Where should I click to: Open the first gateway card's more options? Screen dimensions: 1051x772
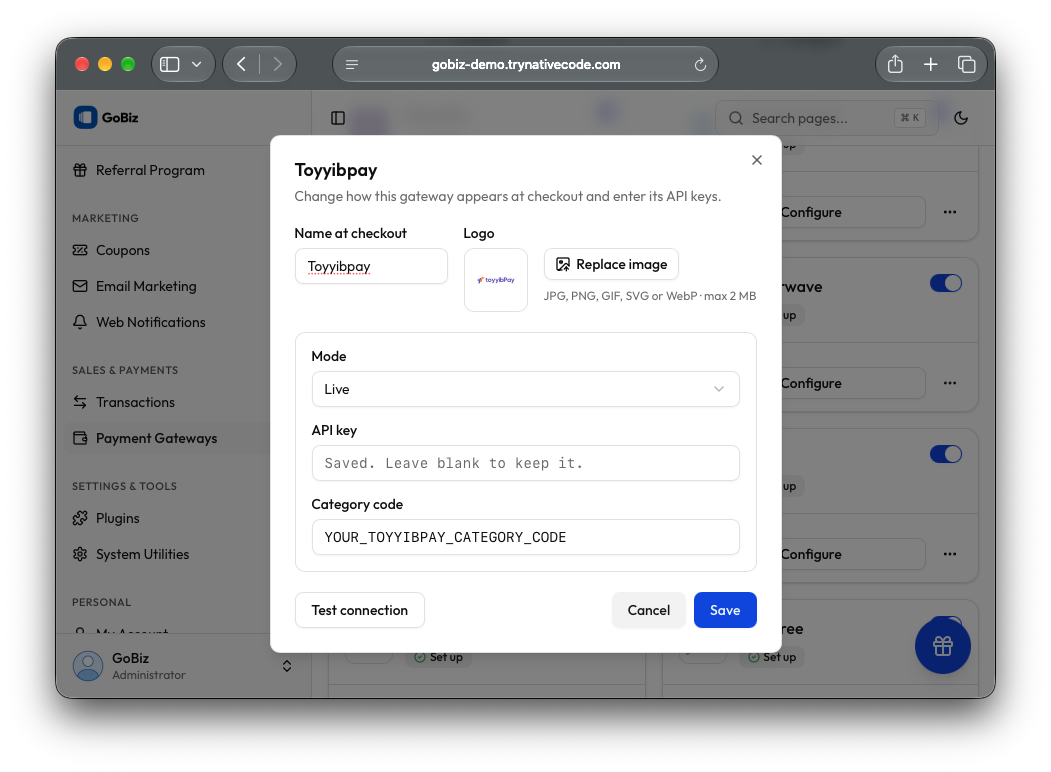coord(950,212)
